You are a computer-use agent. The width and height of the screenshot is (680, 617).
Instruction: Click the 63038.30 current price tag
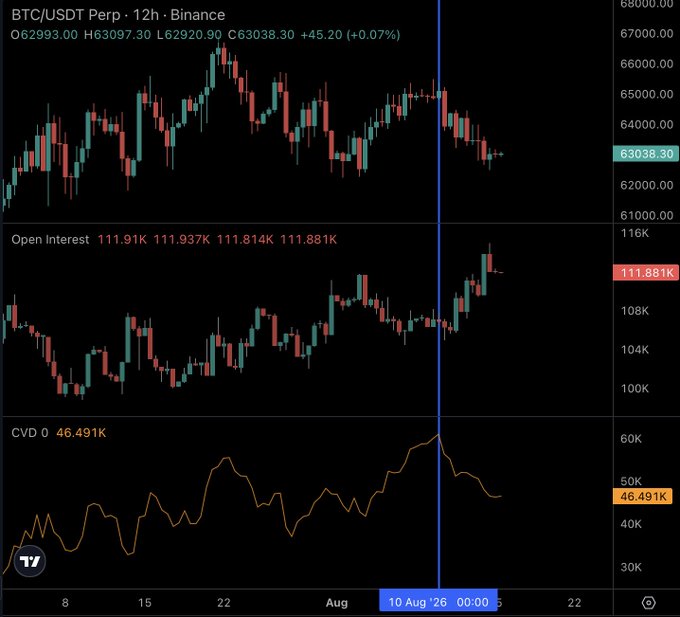pos(646,154)
